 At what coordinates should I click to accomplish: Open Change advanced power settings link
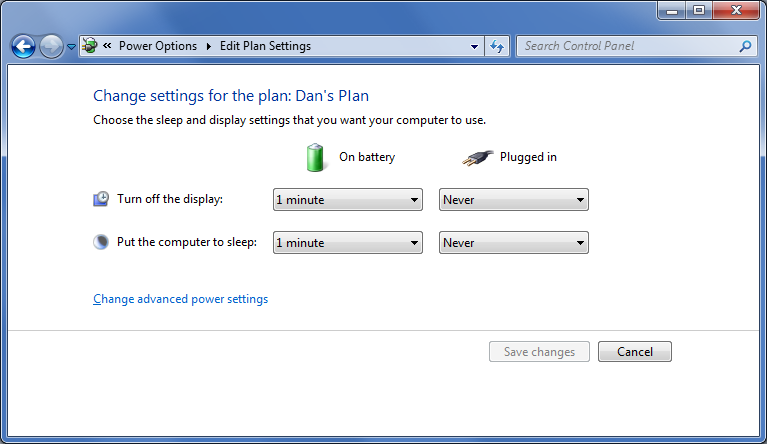pyautogui.click(x=180, y=299)
